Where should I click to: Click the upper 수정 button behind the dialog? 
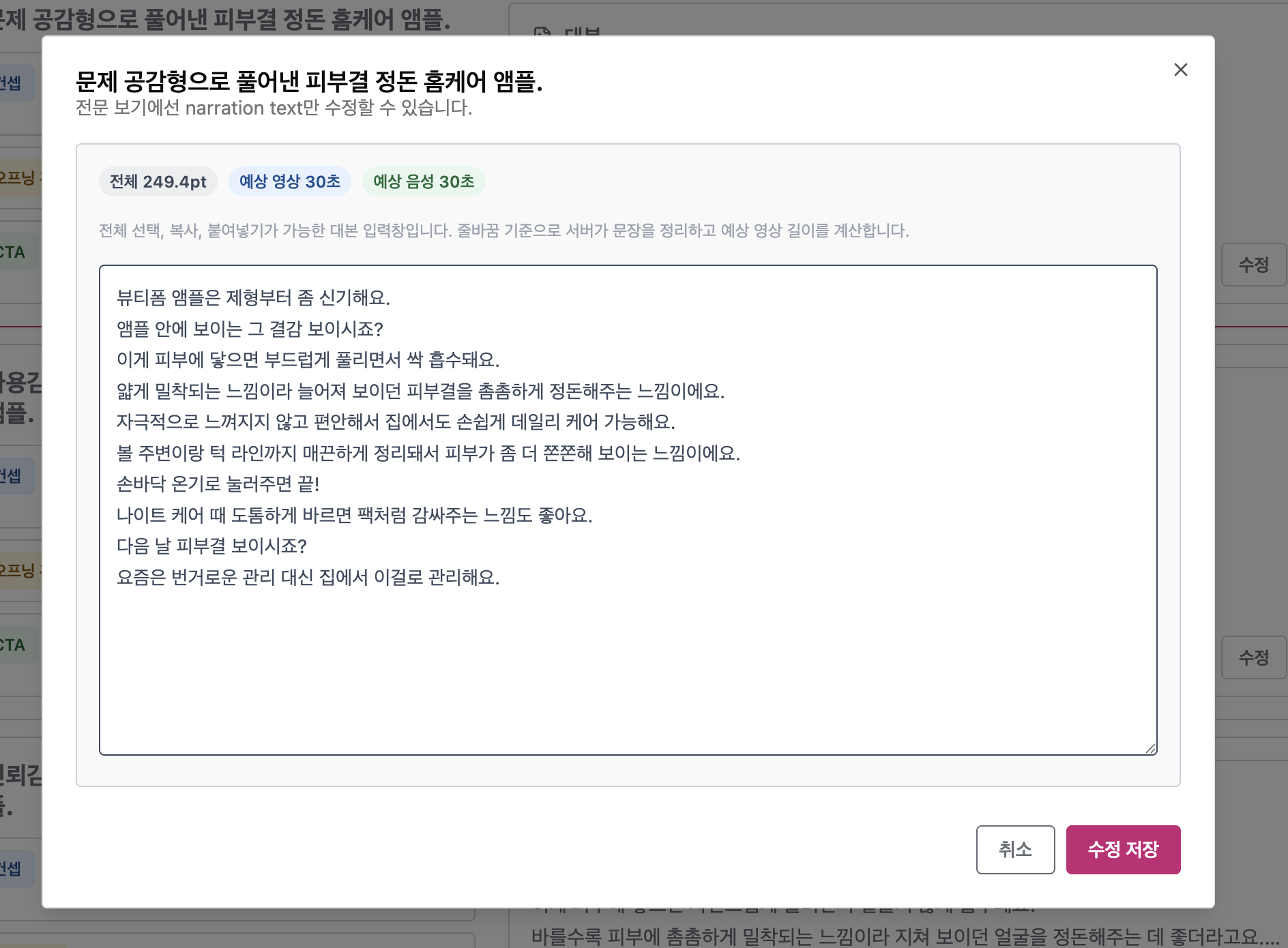(x=1253, y=265)
